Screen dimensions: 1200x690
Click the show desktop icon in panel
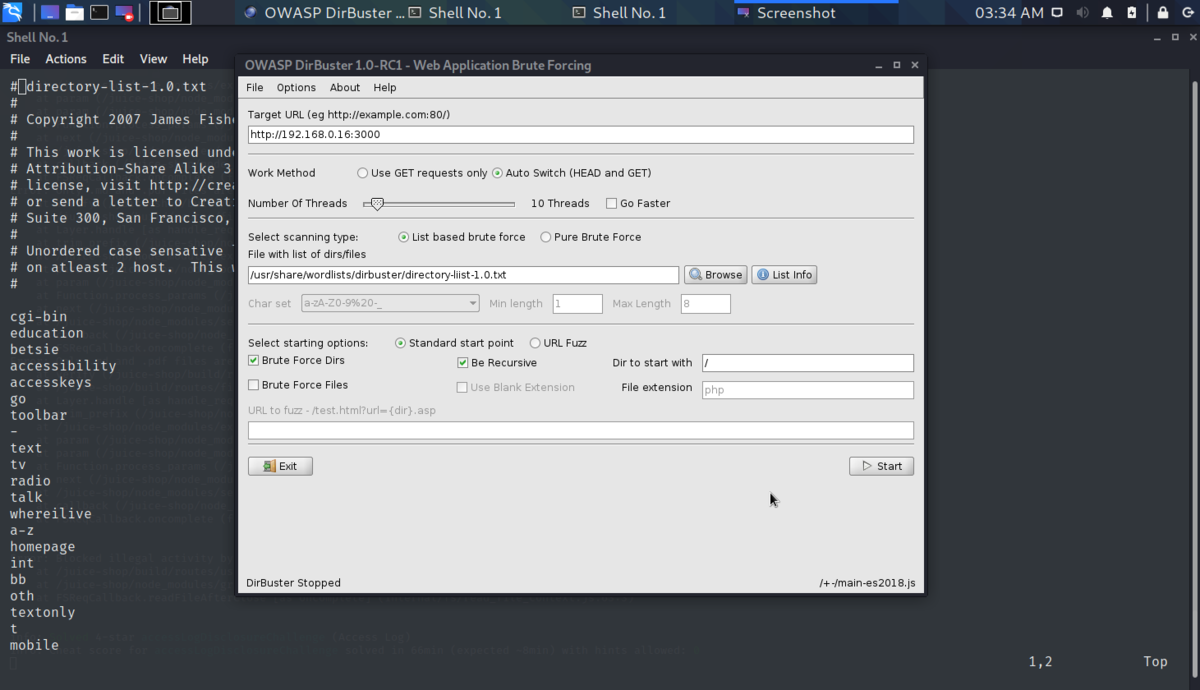(x=49, y=13)
